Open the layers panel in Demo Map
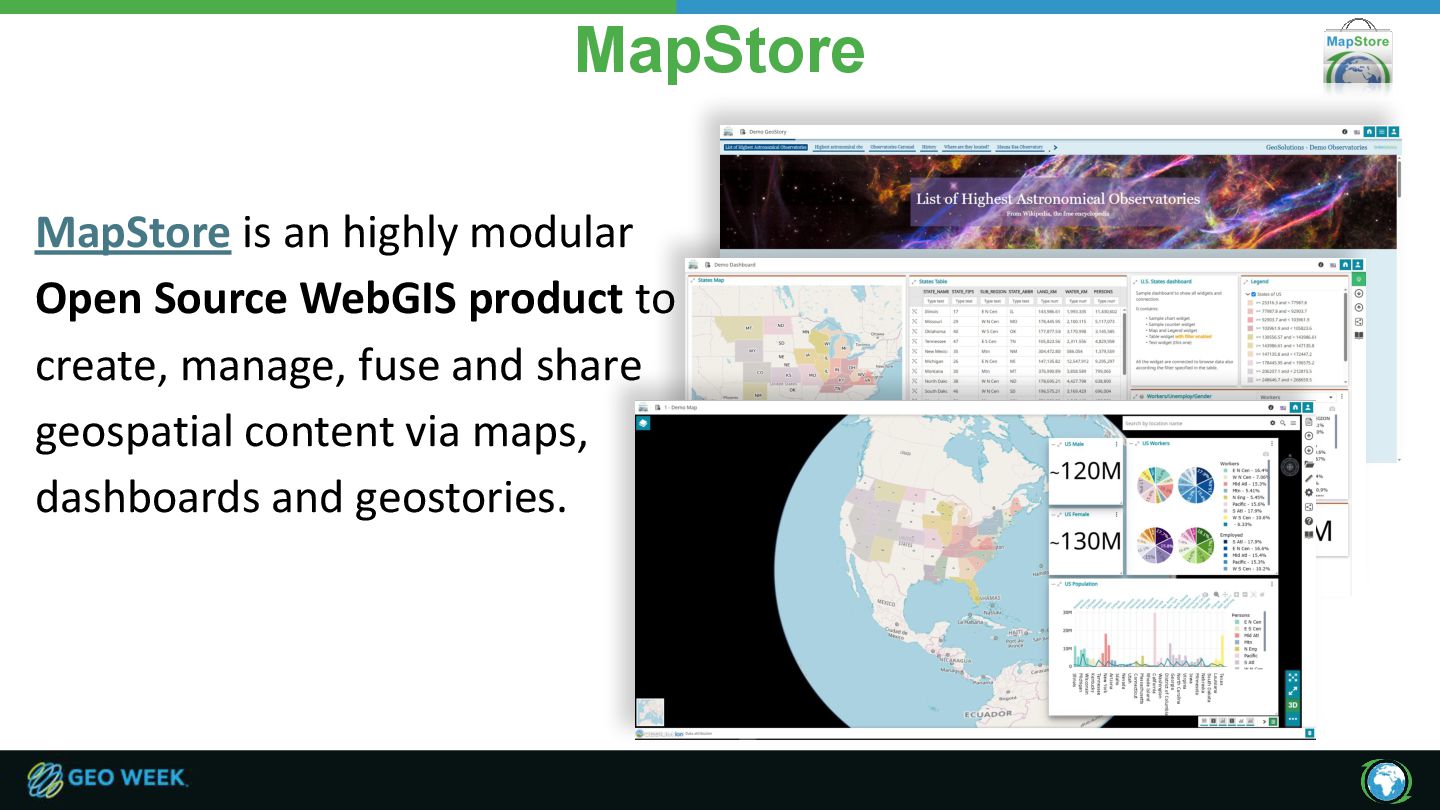 point(644,423)
